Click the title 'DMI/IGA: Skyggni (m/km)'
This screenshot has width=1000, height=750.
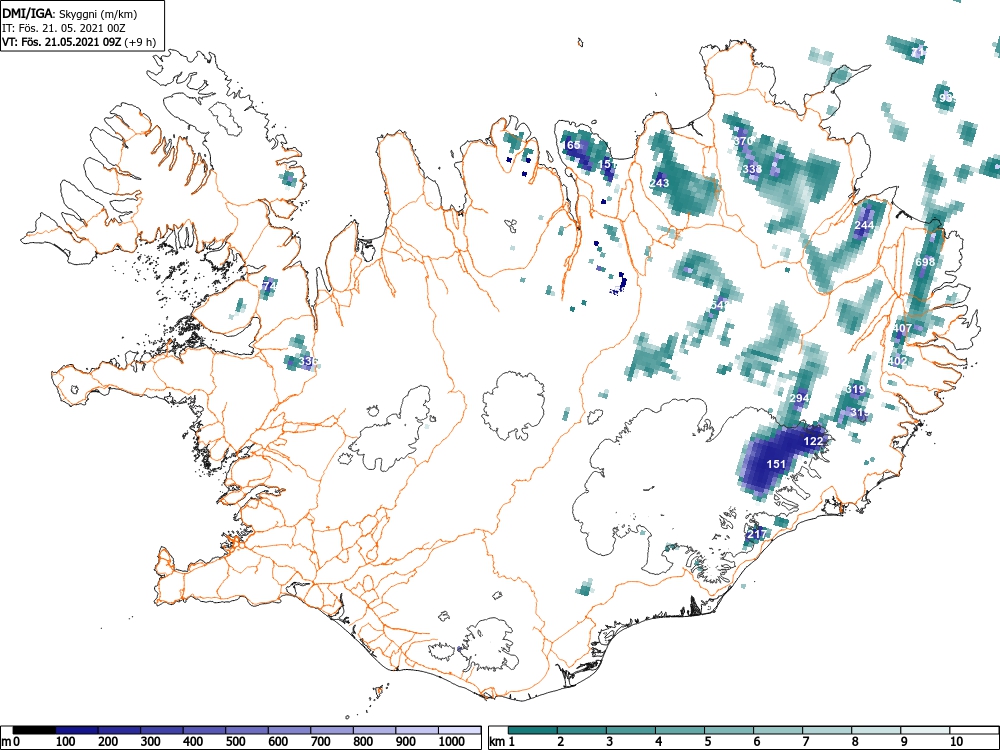[x=70, y=13]
